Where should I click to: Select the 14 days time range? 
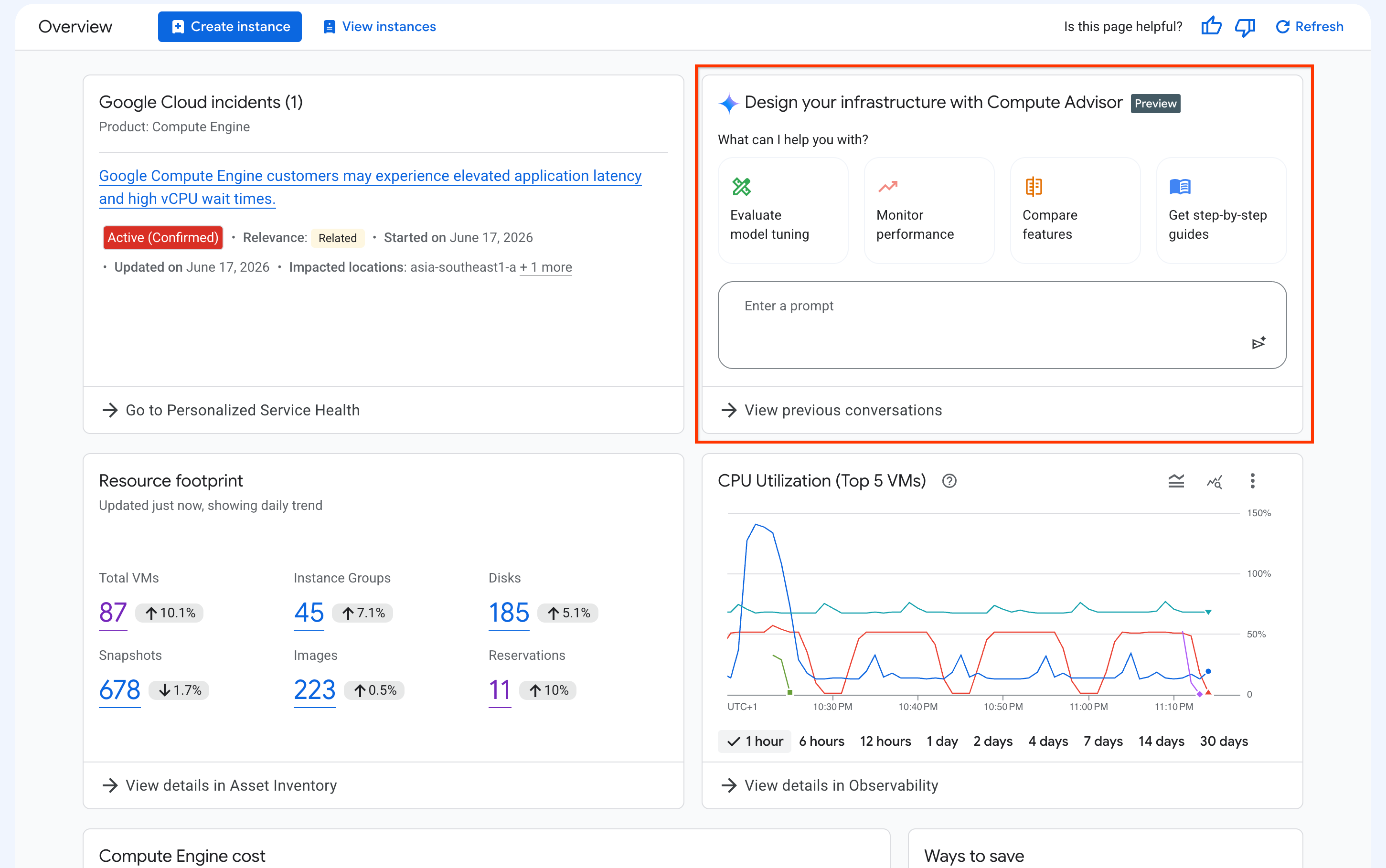[x=1161, y=741]
